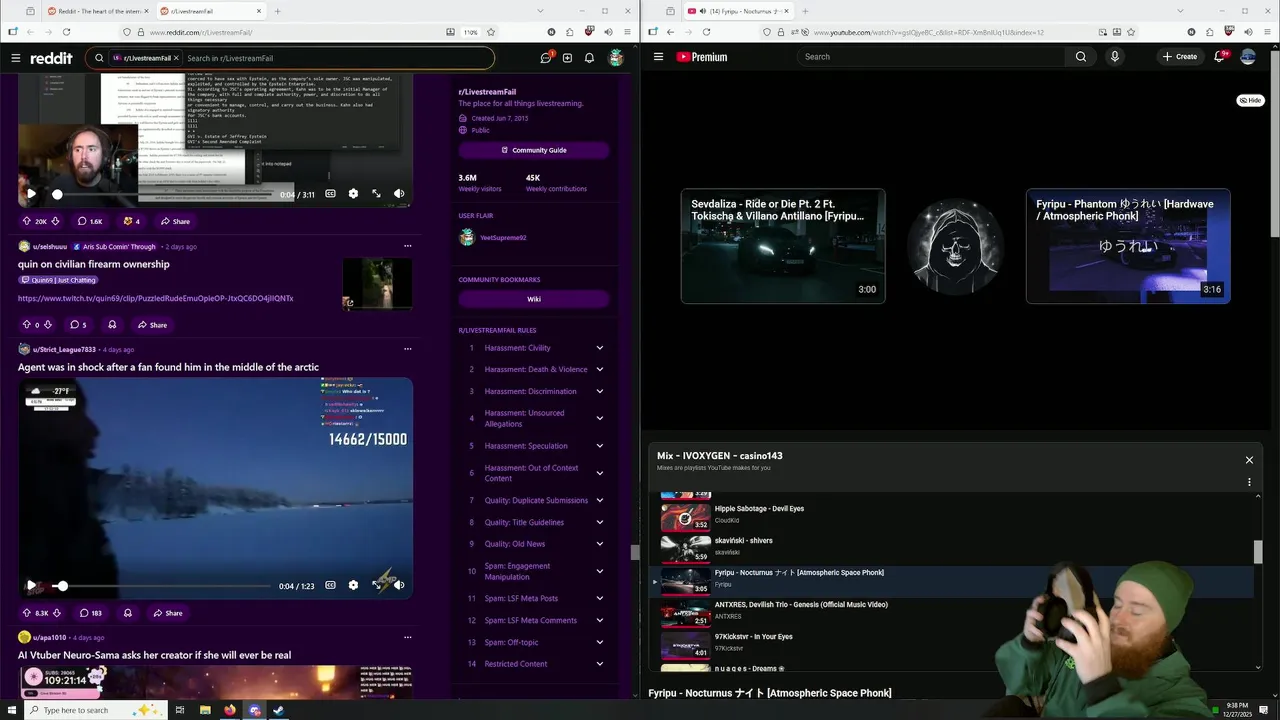Start YouTube voice search microphone
The image size is (1280, 720).
pos(1115,57)
